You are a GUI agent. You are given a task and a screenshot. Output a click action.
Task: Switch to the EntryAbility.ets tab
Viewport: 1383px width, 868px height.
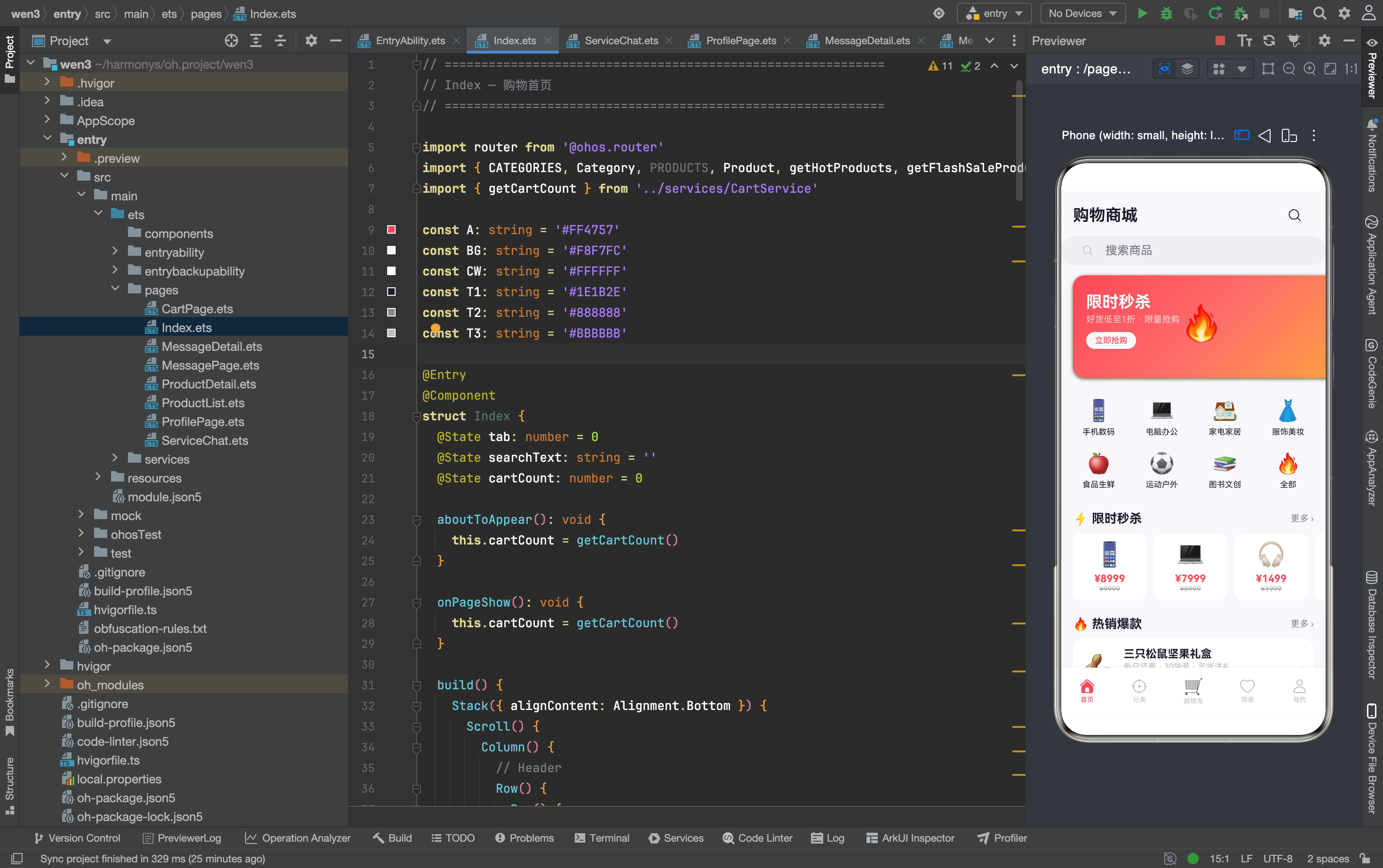click(410, 41)
